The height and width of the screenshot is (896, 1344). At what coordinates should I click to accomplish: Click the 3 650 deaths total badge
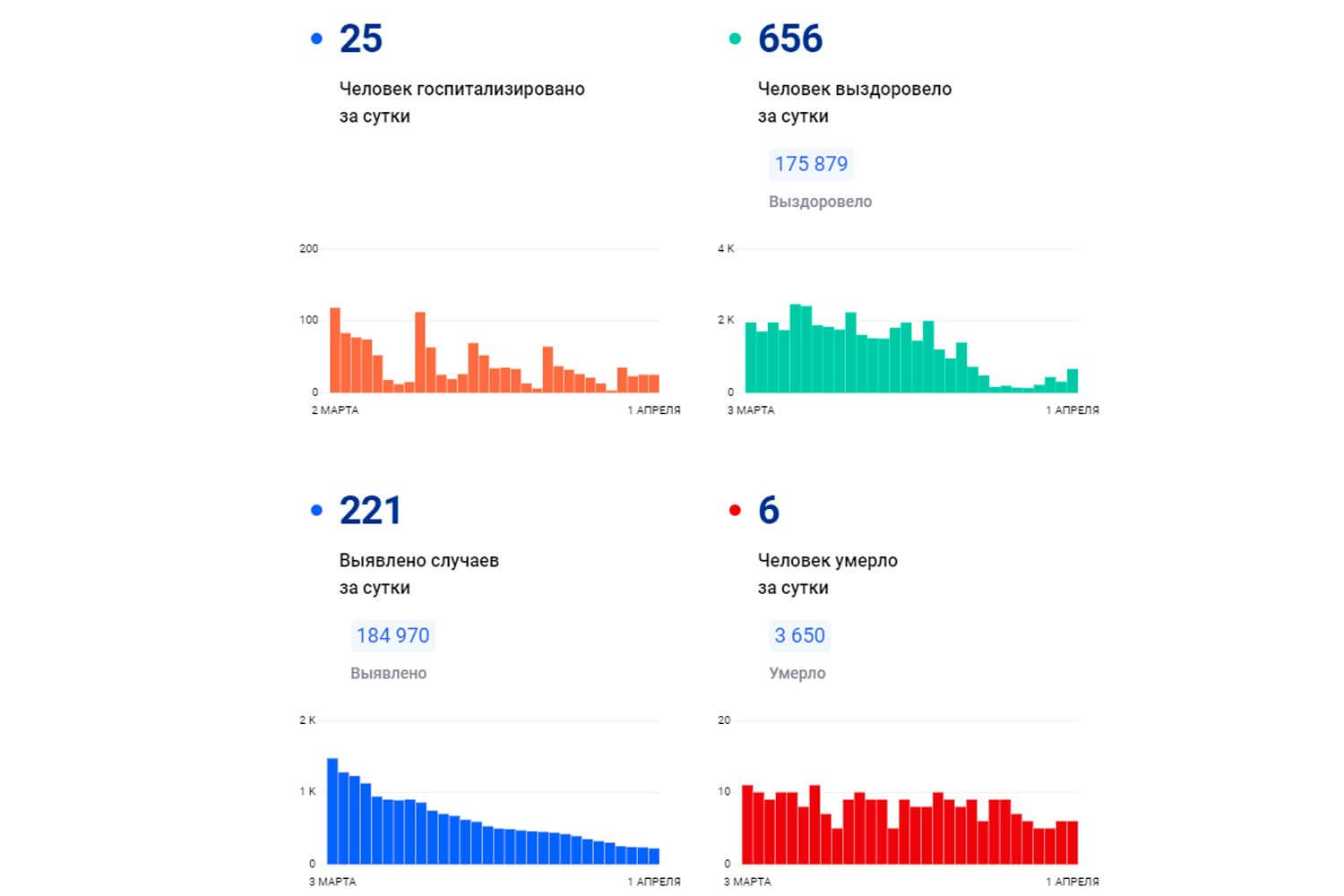click(799, 635)
